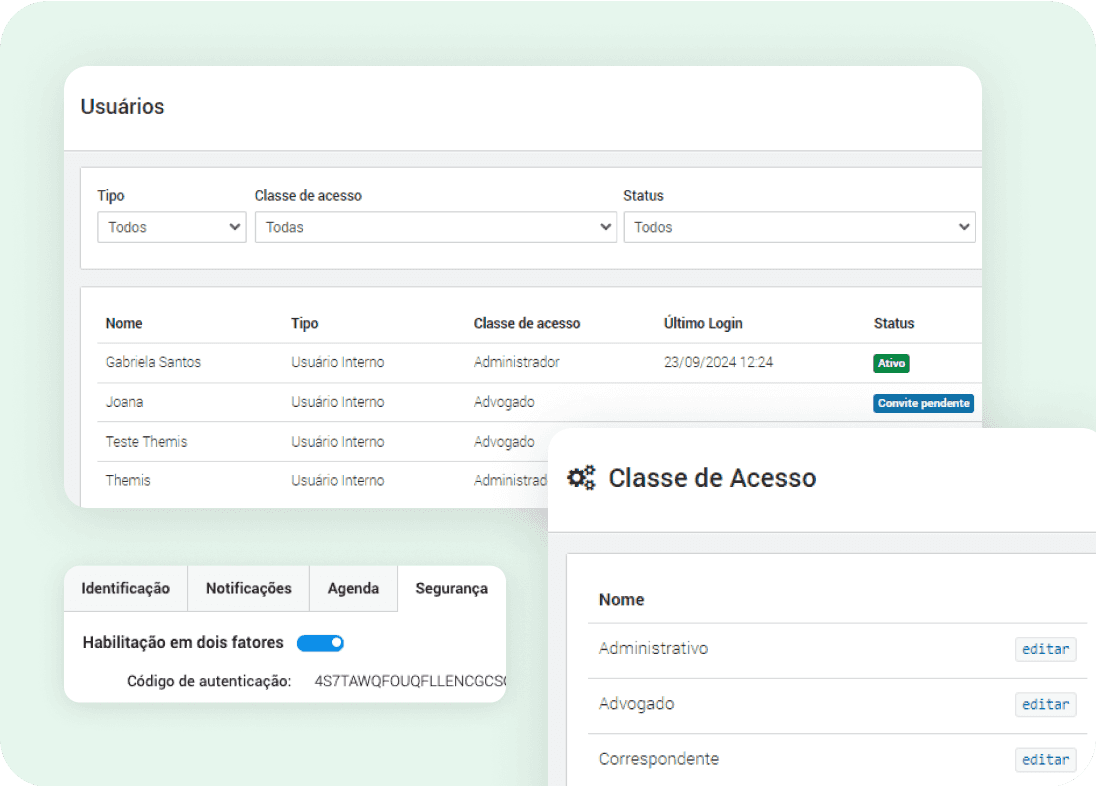Click the green Ativo status badge

(891, 363)
